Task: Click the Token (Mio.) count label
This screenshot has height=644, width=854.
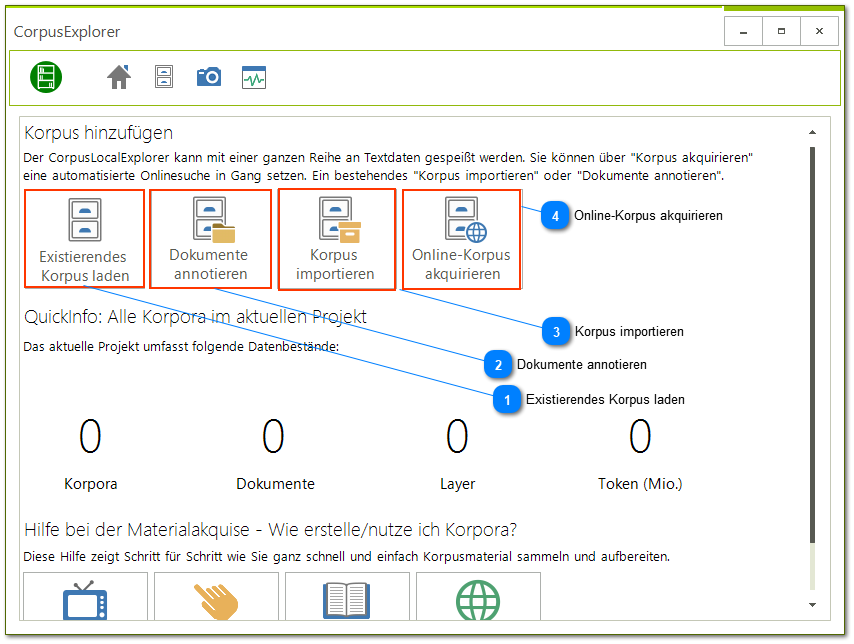Action: [x=640, y=484]
